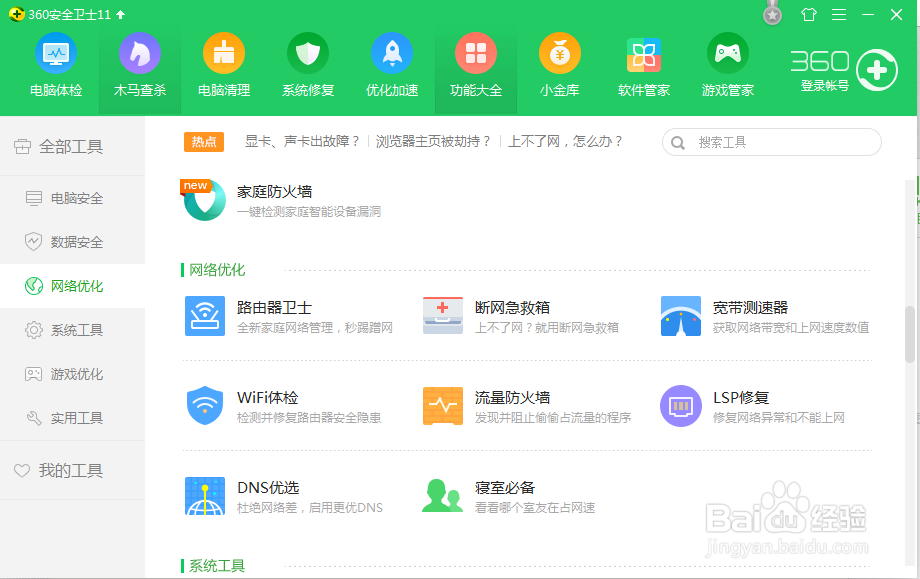This screenshot has width=920, height=579.
Task: Open 功能大全 all-features icon
Action: point(476,53)
